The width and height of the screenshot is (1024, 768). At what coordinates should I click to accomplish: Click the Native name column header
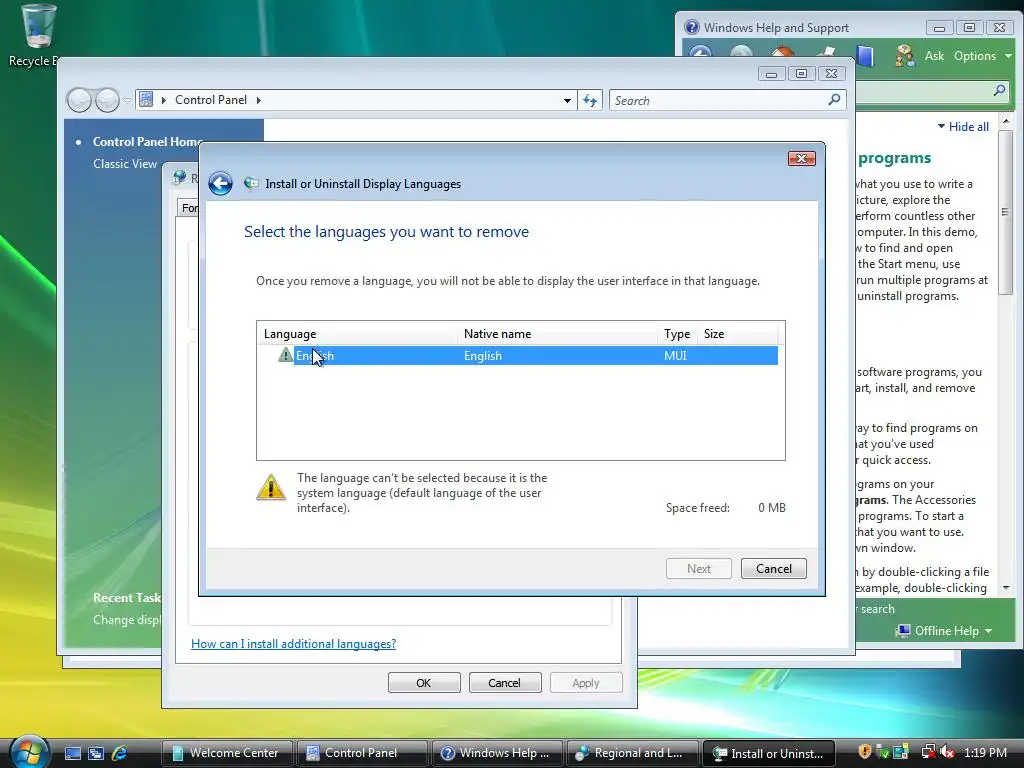point(556,334)
